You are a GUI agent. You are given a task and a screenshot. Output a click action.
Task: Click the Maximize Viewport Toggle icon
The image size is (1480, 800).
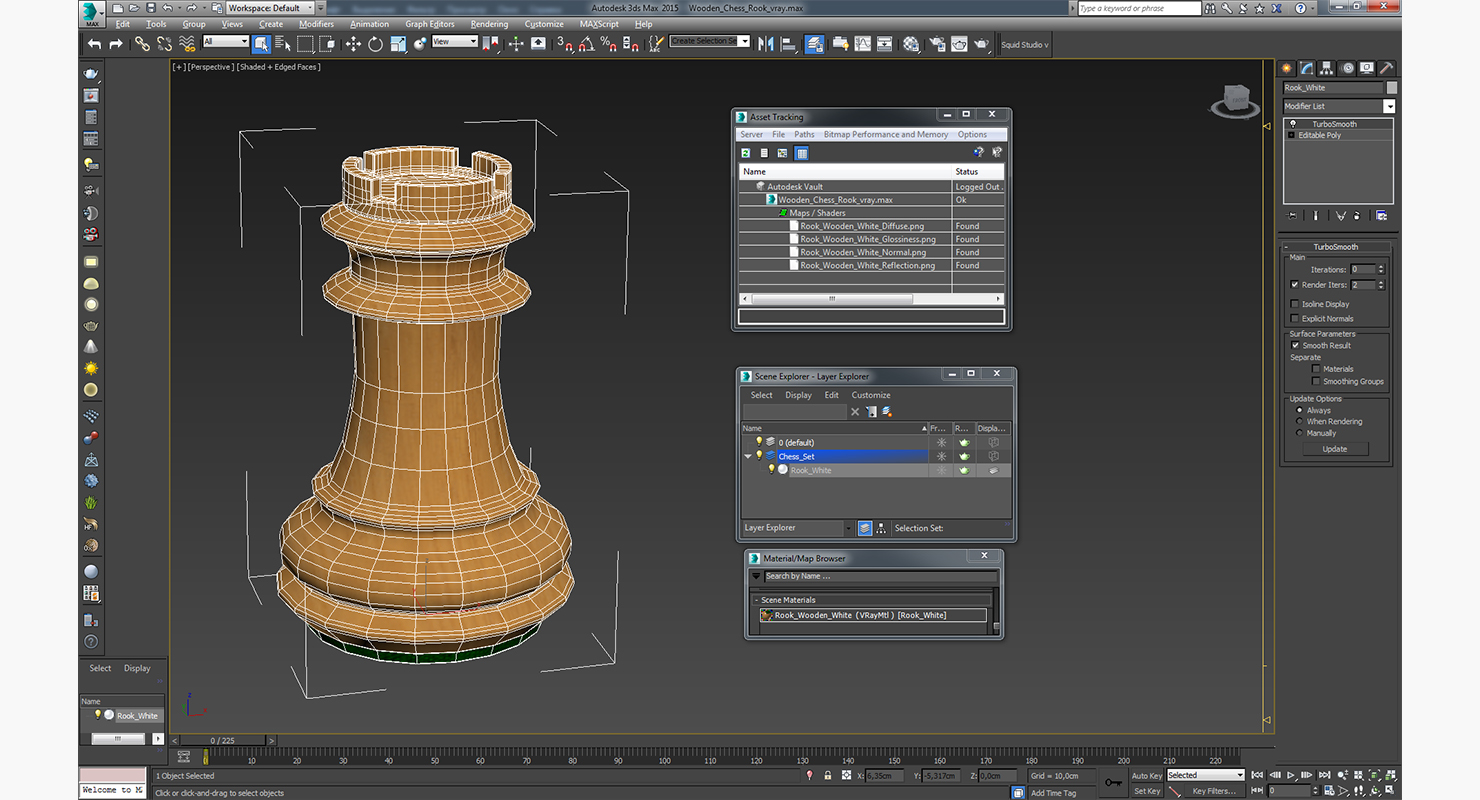[x=1392, y=791]
